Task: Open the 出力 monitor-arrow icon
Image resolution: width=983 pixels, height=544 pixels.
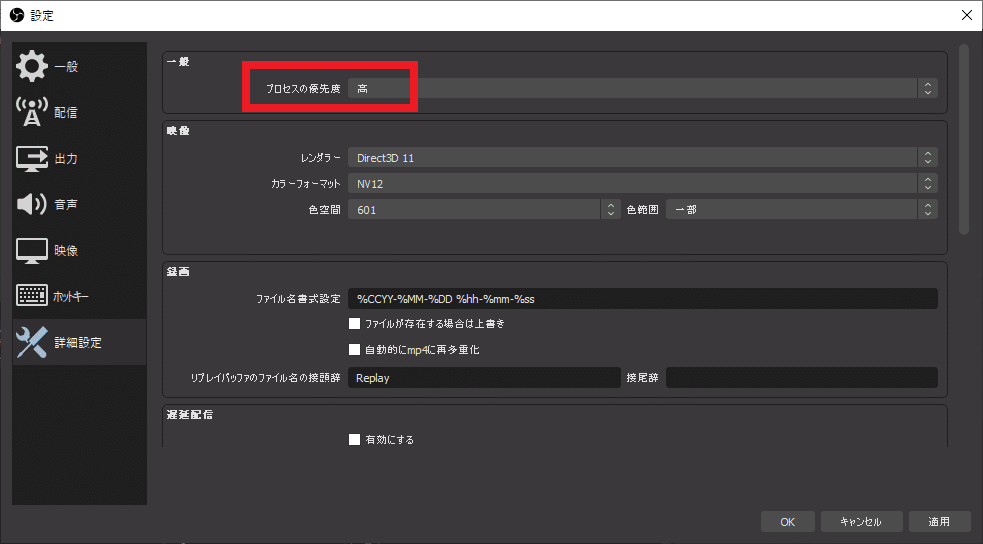Action: click(x=31, y=159)
